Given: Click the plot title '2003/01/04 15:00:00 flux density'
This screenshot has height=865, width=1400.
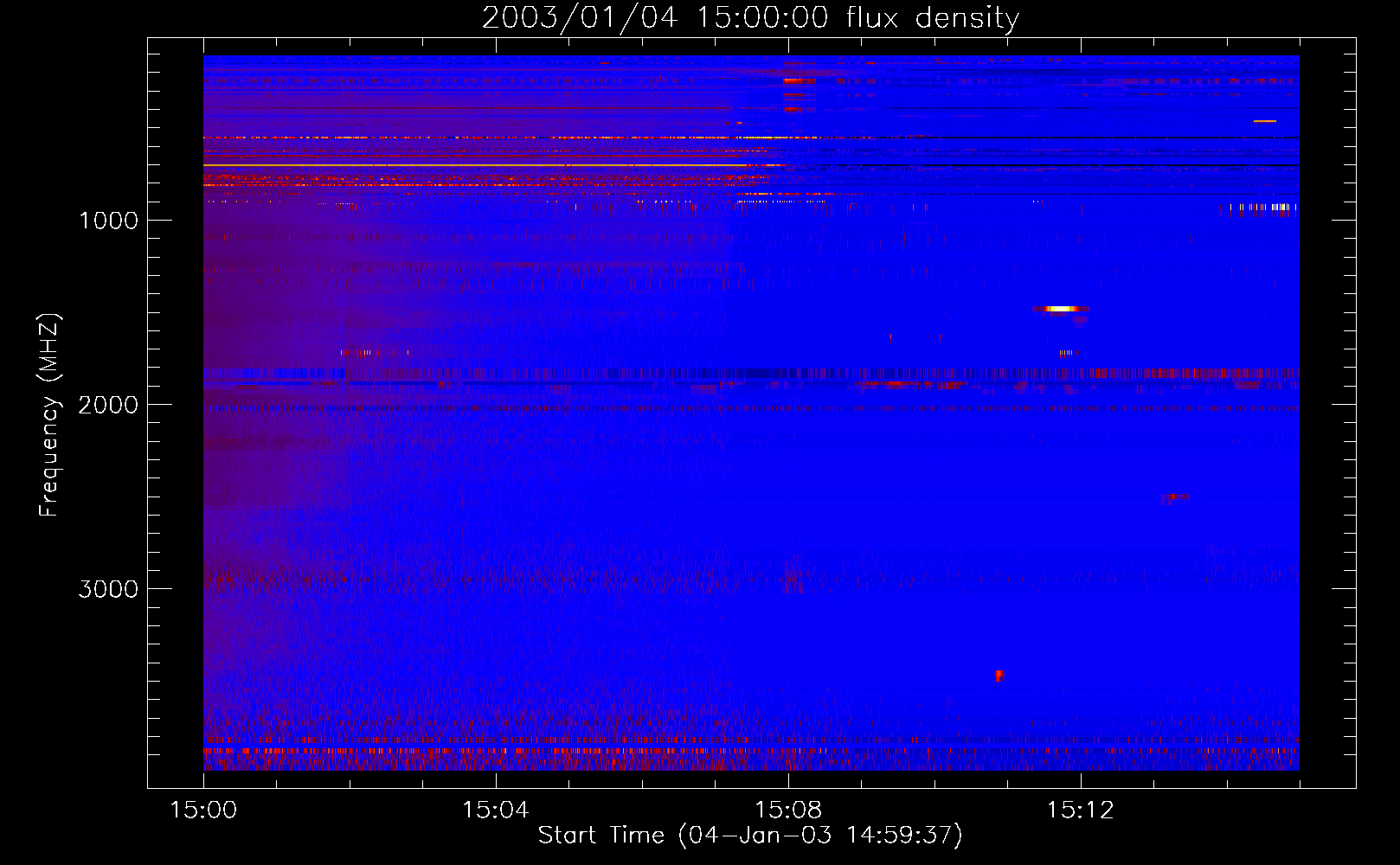Looking at the screenshot, I should 750,17.
